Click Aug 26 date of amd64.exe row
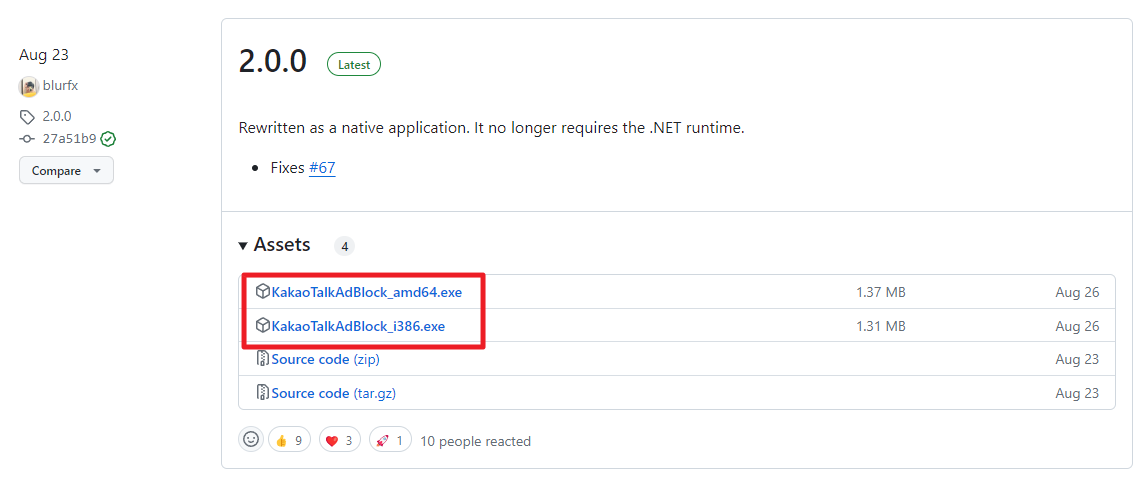The image size is (1144, 479). pos(1077,292)
